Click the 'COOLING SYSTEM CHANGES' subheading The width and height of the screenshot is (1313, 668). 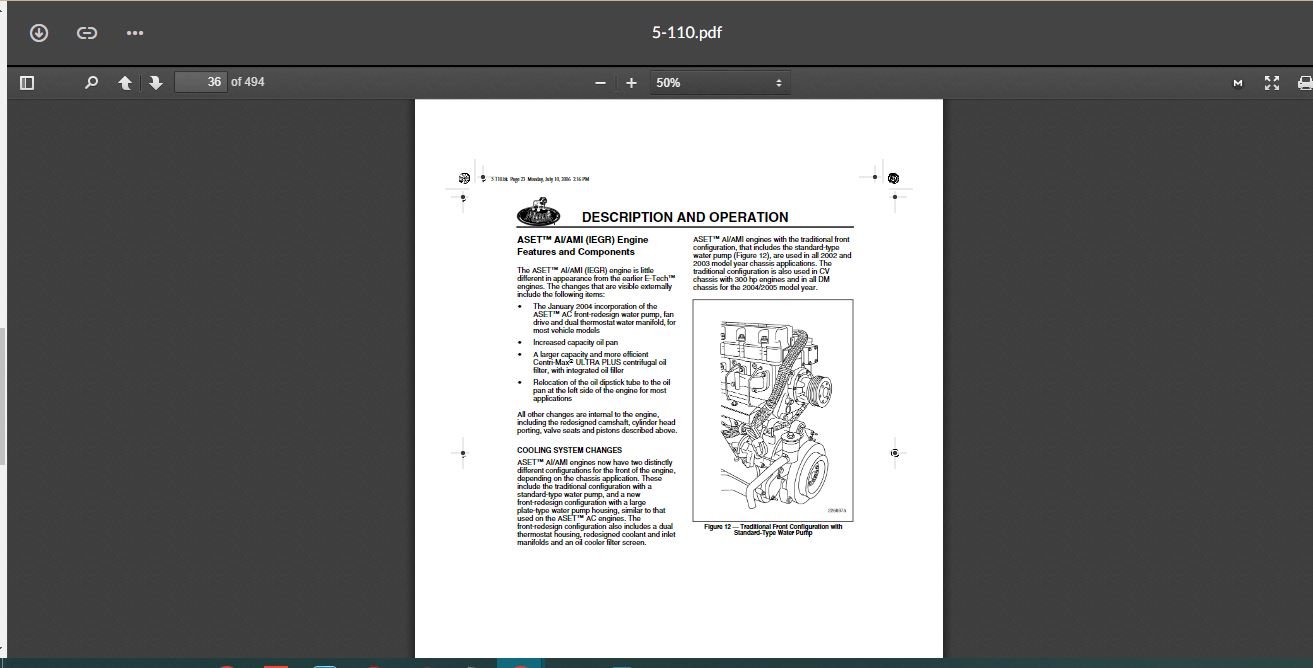(570, 450)
